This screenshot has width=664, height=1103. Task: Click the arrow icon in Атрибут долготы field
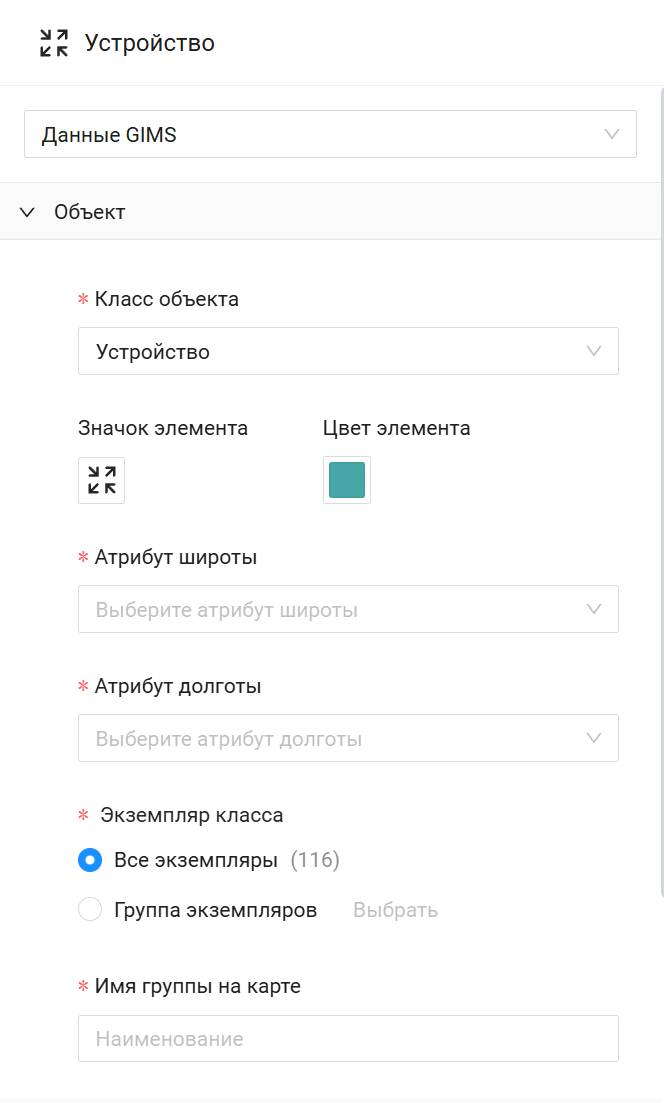click(x=595, y=738)
